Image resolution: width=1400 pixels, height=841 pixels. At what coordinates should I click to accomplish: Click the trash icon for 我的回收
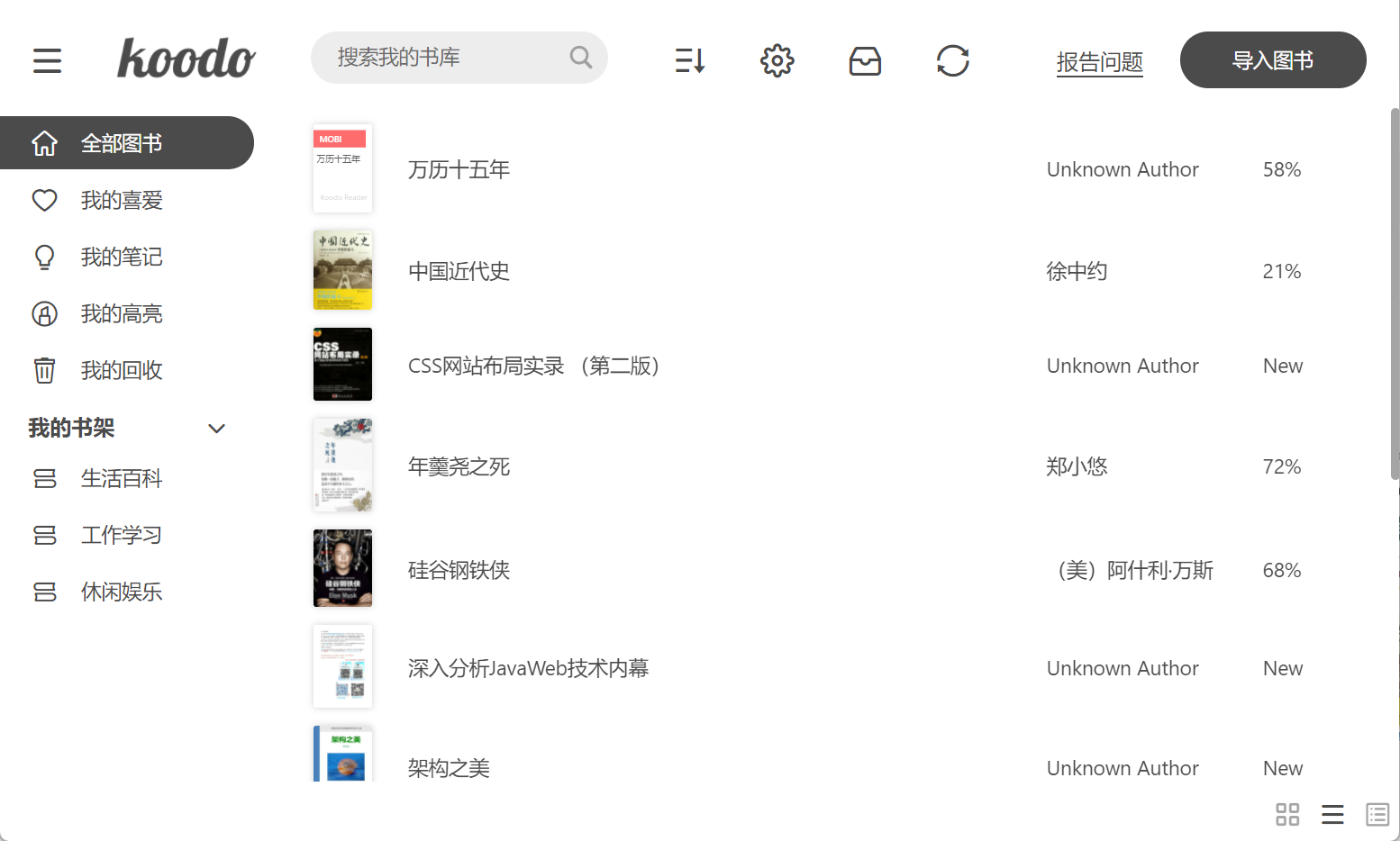click(44, 370)
